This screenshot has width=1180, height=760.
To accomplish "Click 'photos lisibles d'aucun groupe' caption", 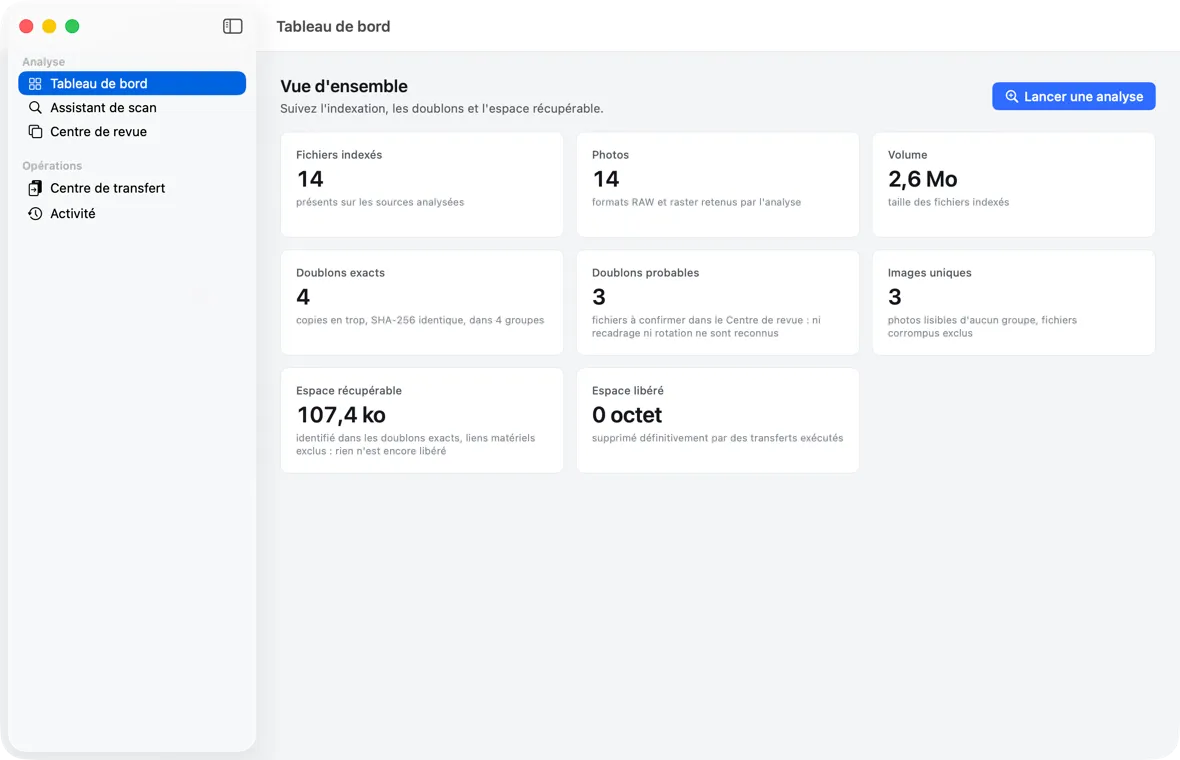I will pos(982,327).
